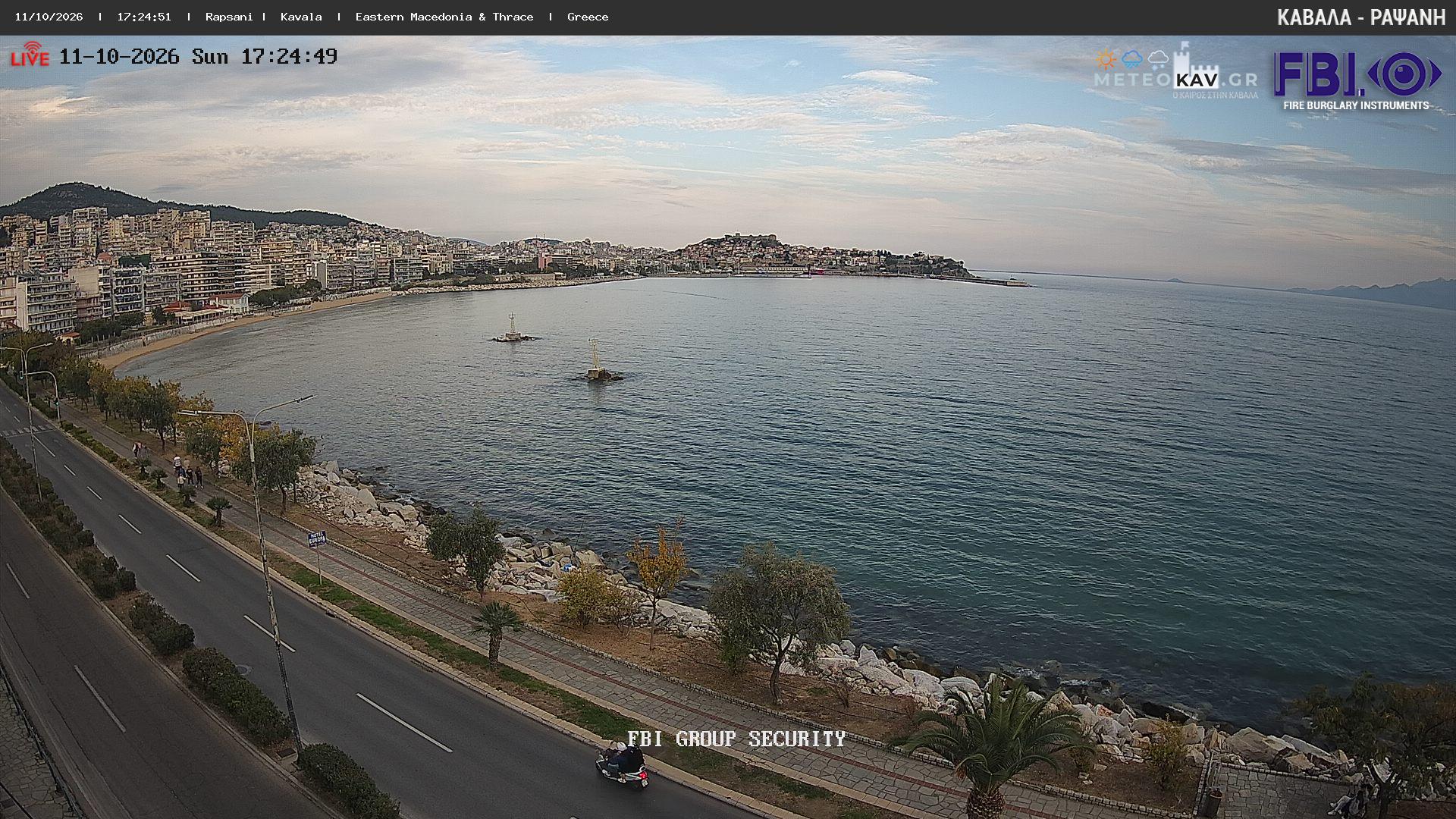Click the grey cloud icon beside the castle logo
This screenshot has height=819, width=1456.
coord(1158,59)
